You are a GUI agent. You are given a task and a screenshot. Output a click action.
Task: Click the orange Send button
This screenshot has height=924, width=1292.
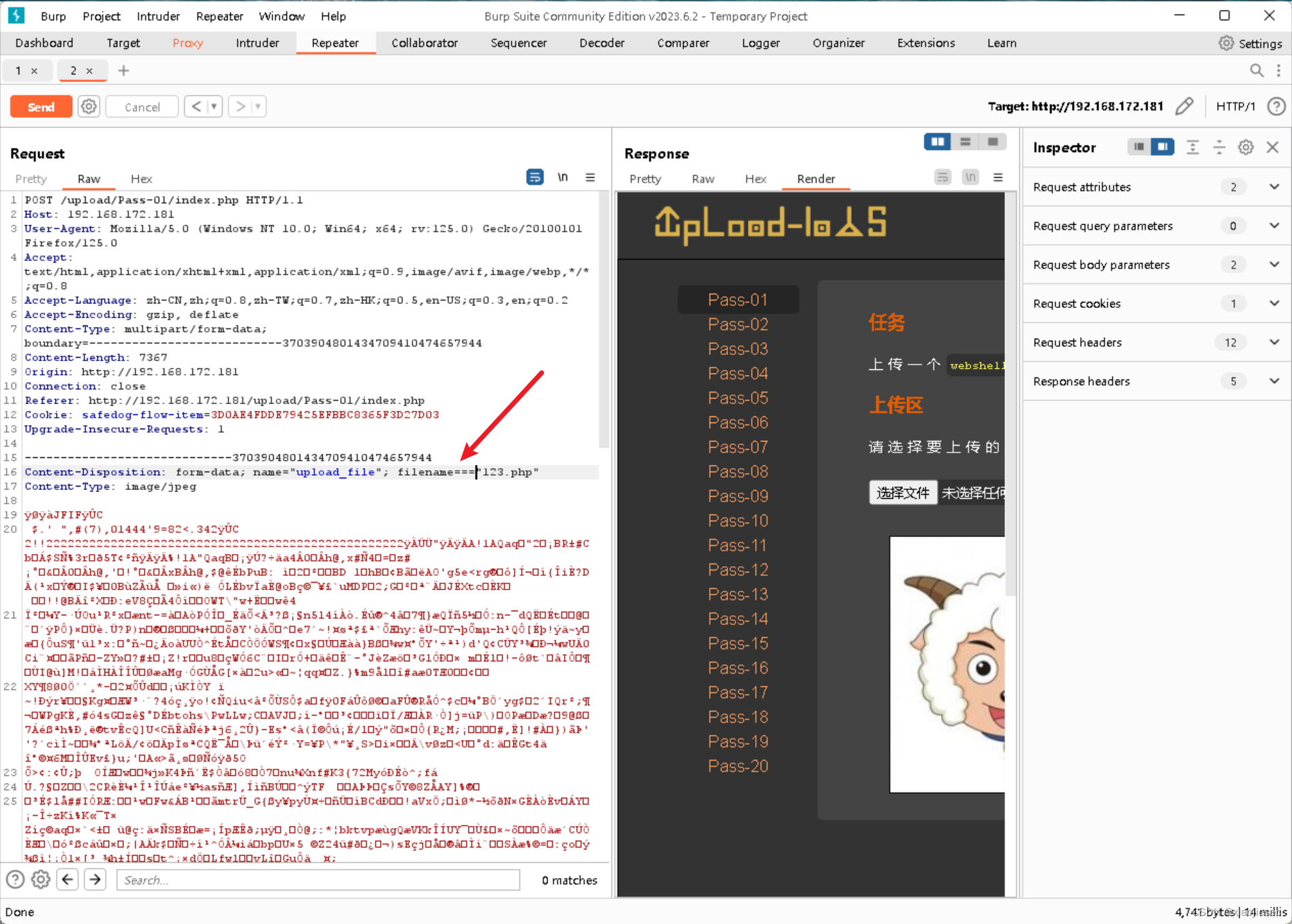[41, 107]
